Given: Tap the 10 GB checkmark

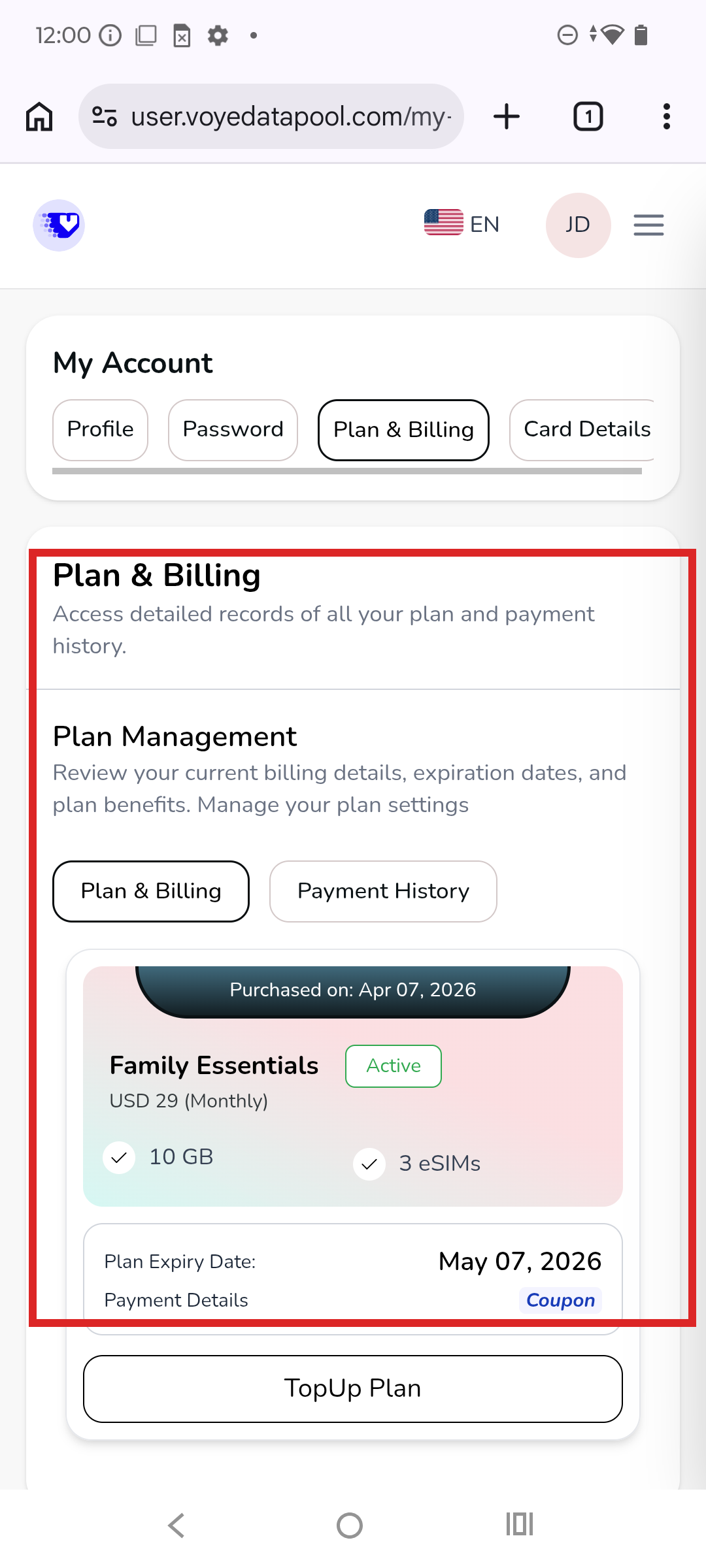Looking at the screenshot, I should 119,1158.
